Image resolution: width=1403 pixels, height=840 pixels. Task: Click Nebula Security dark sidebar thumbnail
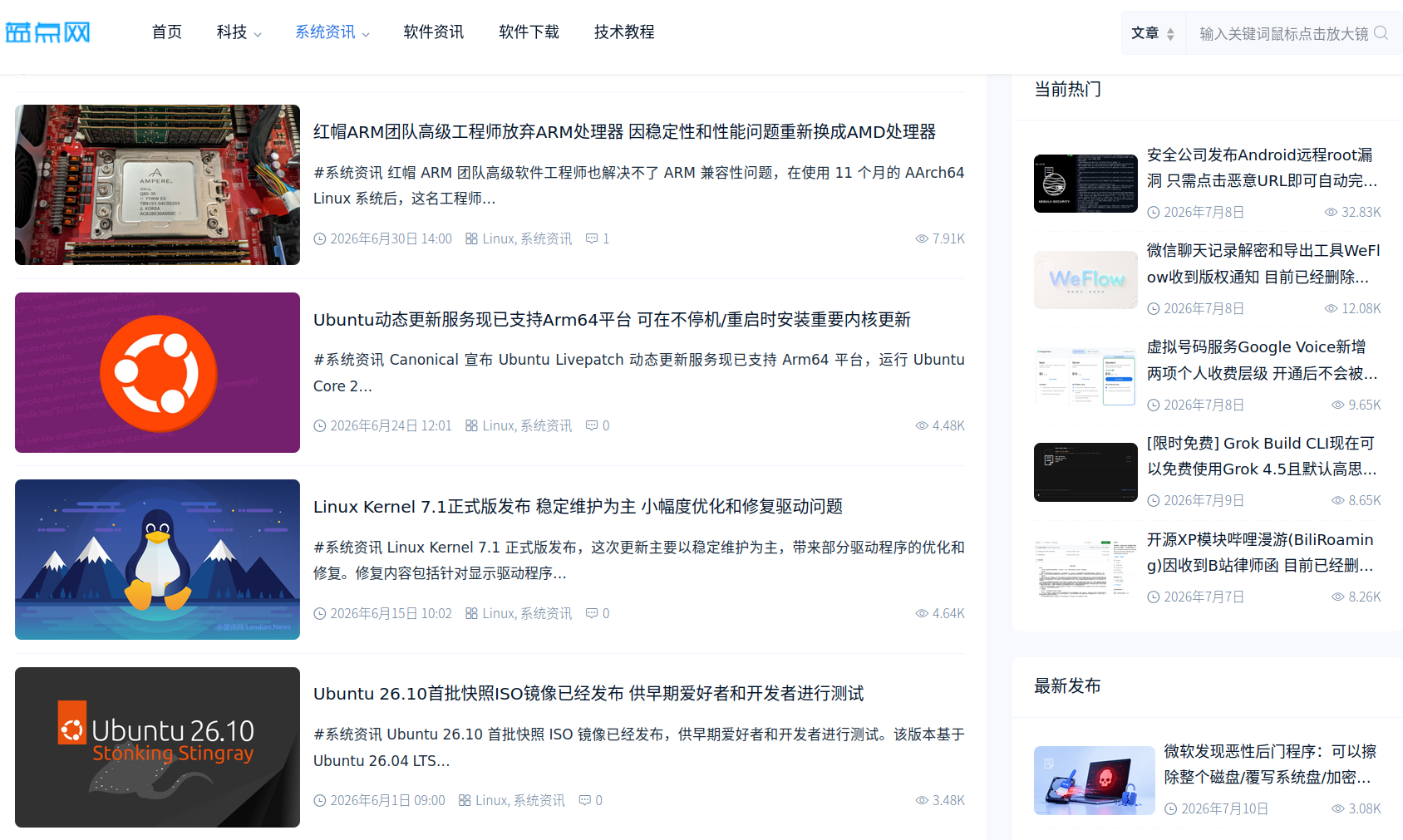1085,184
